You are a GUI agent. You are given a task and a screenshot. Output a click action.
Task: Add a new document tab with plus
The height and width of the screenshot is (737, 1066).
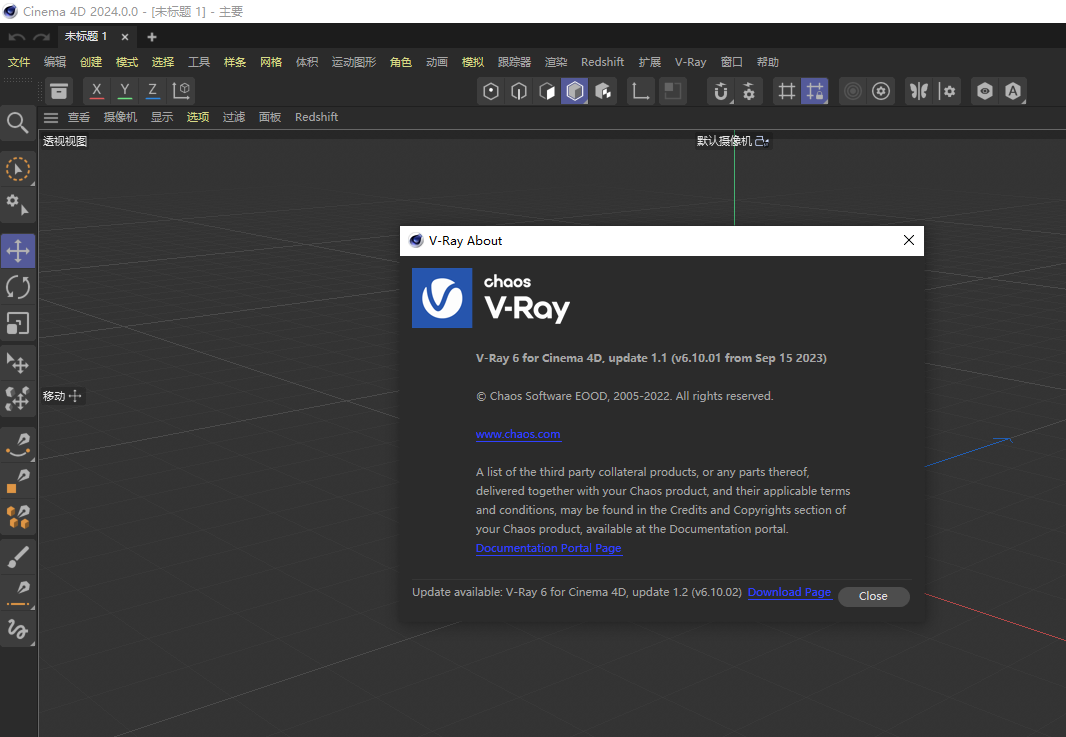click(152, 37)
